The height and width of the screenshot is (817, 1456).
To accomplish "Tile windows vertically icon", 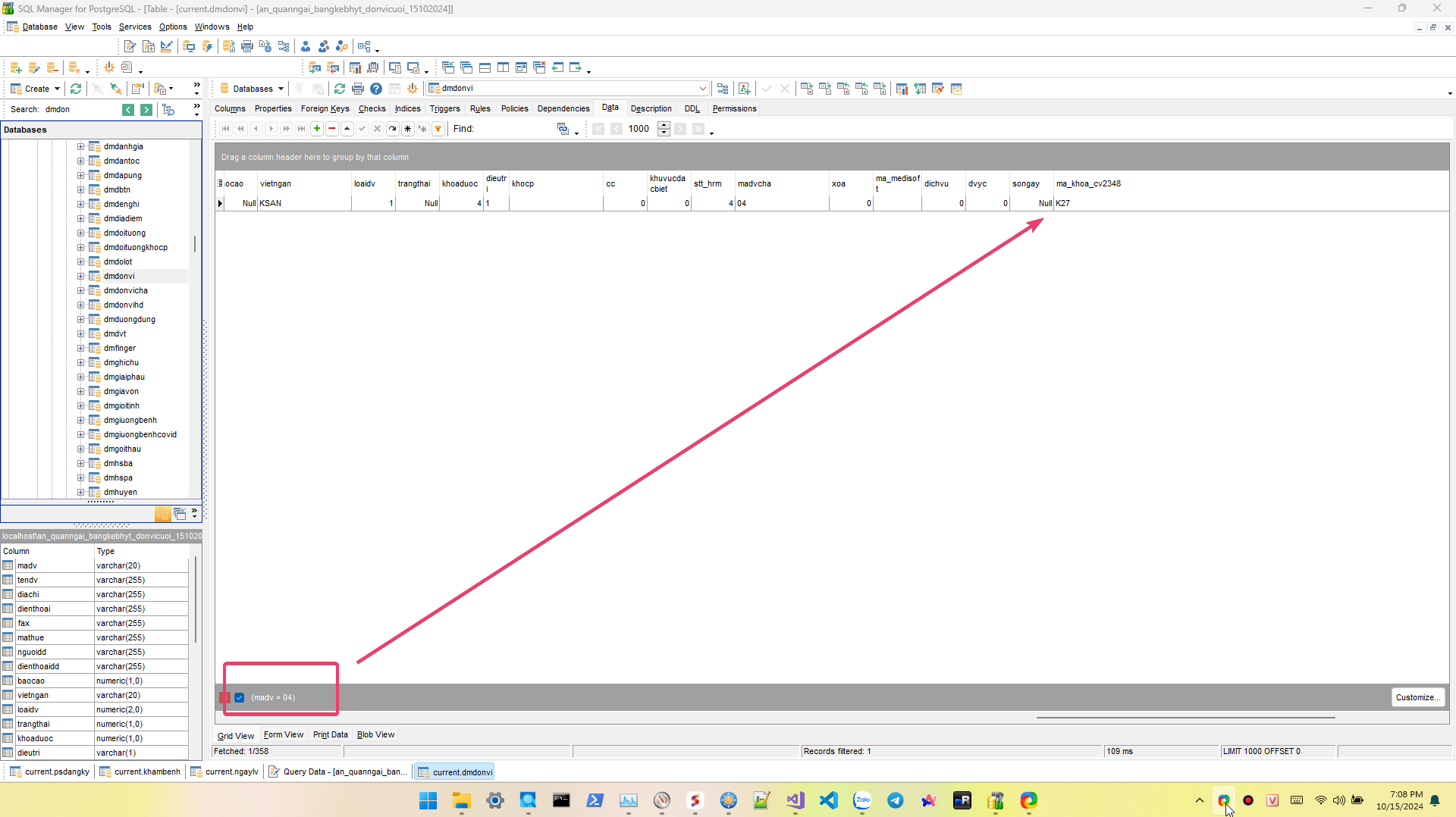I will [x=504, y=67].
